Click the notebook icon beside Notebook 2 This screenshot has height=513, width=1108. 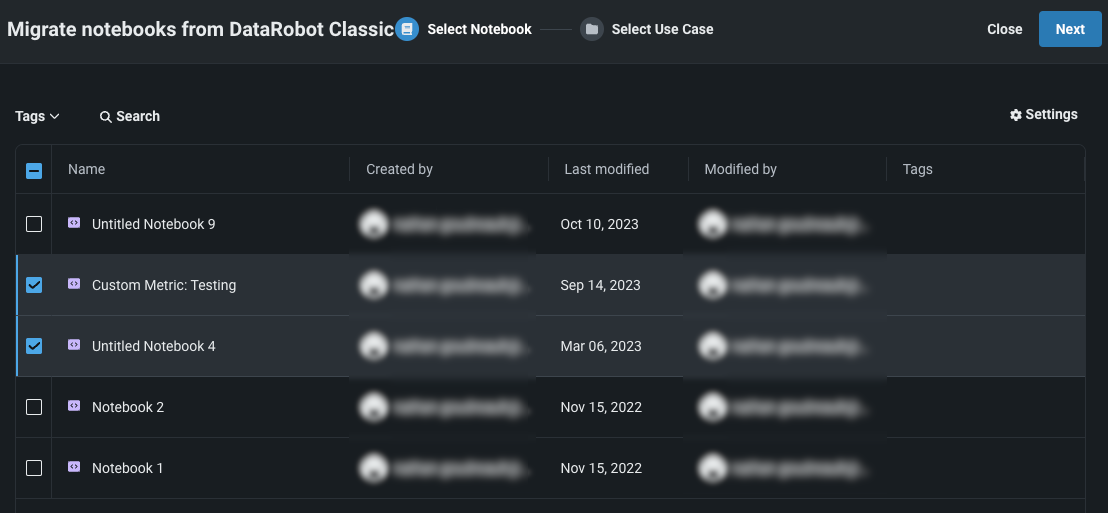click(x=74, y=407)
